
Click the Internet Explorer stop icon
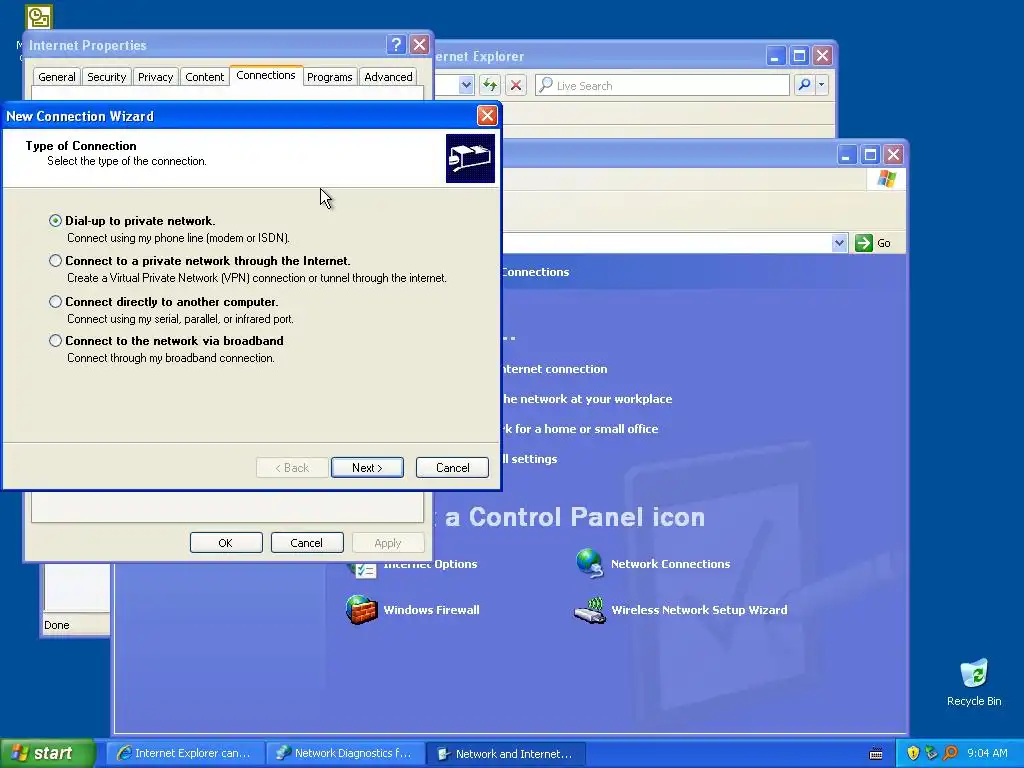[516, 85]
